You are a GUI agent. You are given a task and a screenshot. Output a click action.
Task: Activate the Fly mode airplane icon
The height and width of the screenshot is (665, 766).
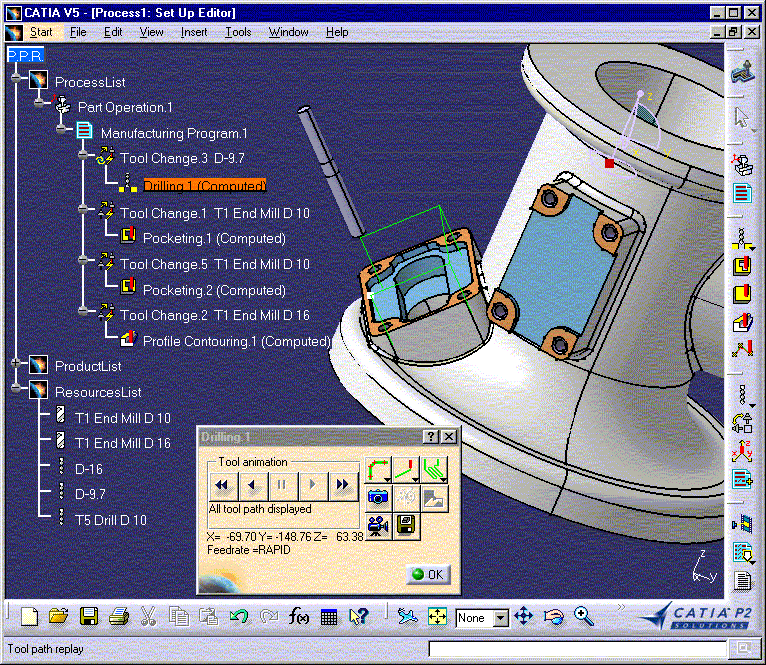(x=407, y=617)
